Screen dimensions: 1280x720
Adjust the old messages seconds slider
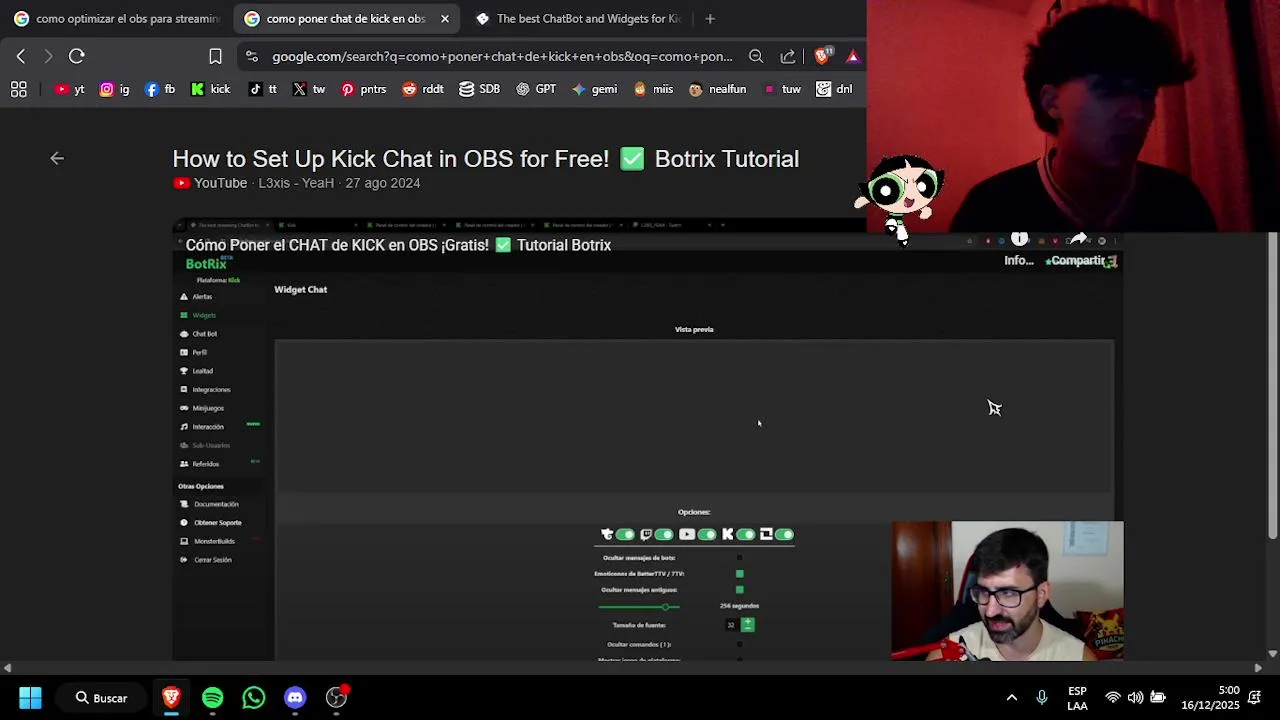point(640,606)
